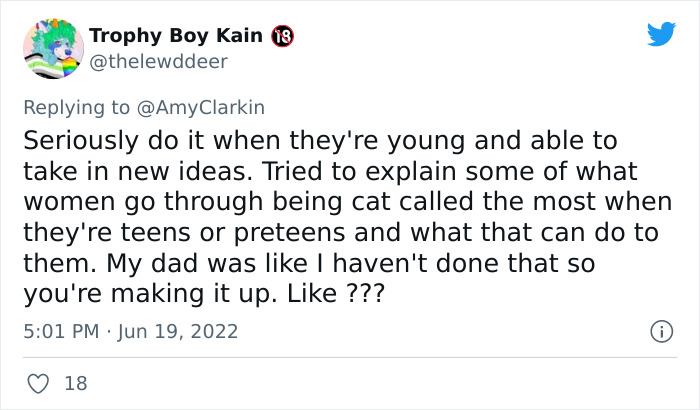Click the Twitter bird logo
Image resolution: width=700 pixels, height=410 pixels.
[x=660, y=34]
